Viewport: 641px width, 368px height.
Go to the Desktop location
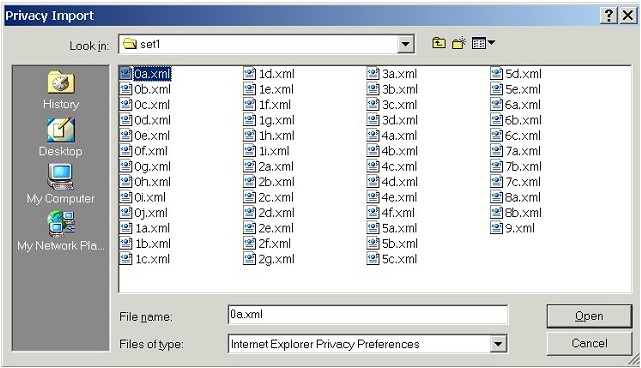point(61,137)
